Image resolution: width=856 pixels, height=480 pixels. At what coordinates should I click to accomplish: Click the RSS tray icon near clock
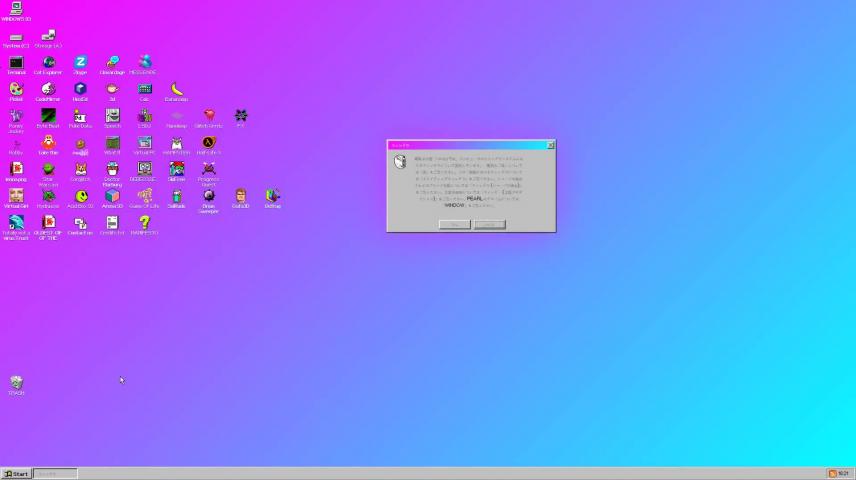[833, 473]
